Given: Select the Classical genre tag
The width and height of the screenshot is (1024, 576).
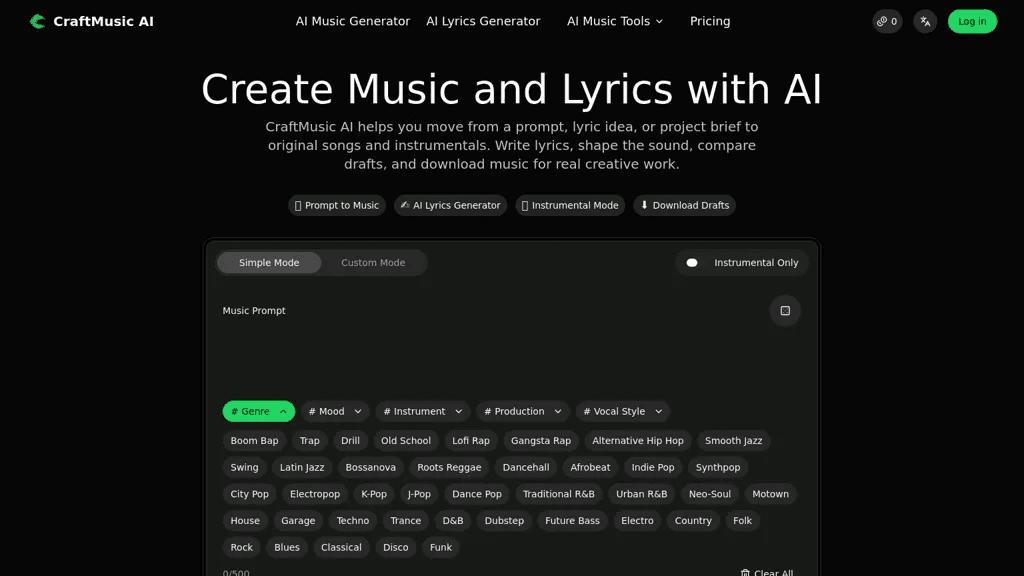Looking at the screenshot, I should coord(341,548).
